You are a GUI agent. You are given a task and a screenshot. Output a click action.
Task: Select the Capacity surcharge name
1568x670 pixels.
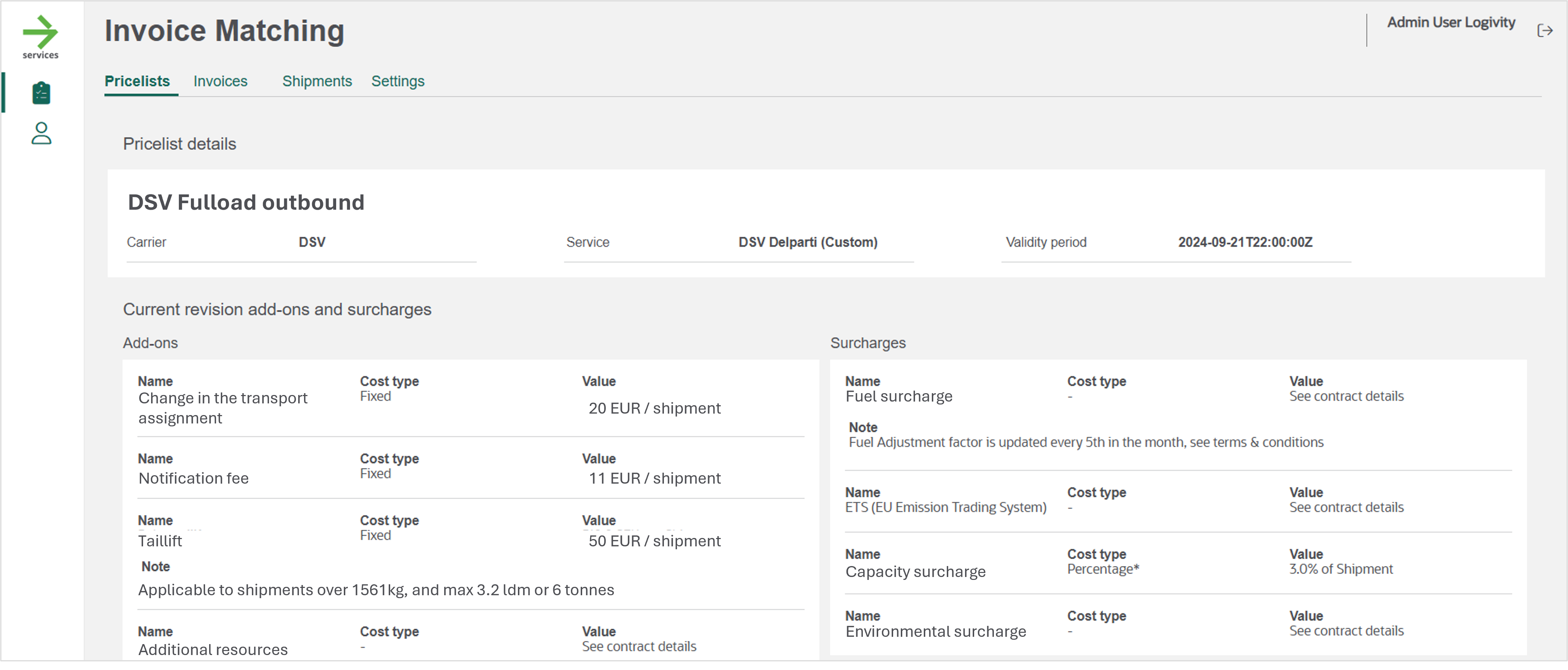click(915, 572)
